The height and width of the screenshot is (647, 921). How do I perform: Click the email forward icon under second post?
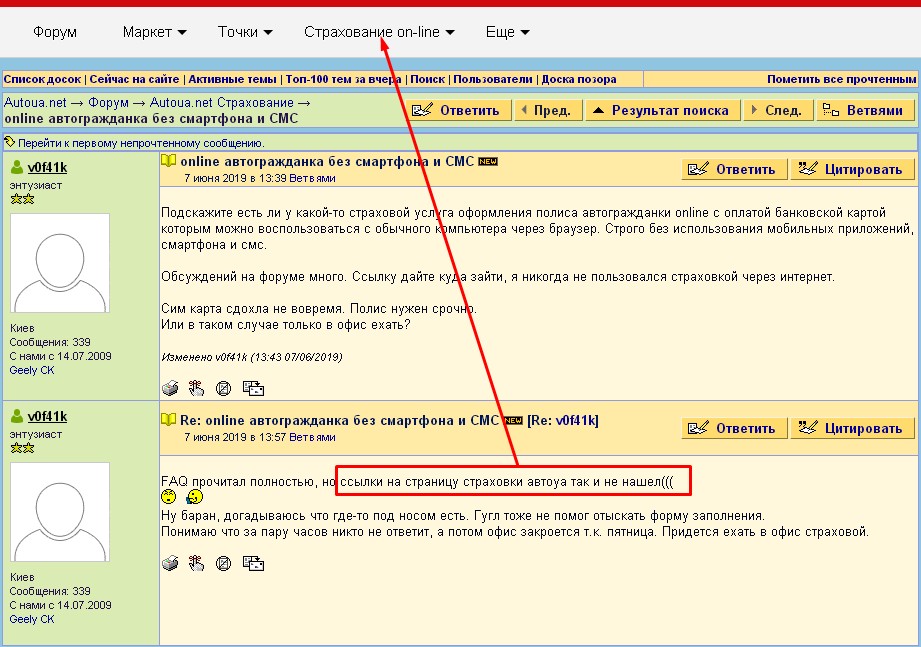tap(254, 564)
